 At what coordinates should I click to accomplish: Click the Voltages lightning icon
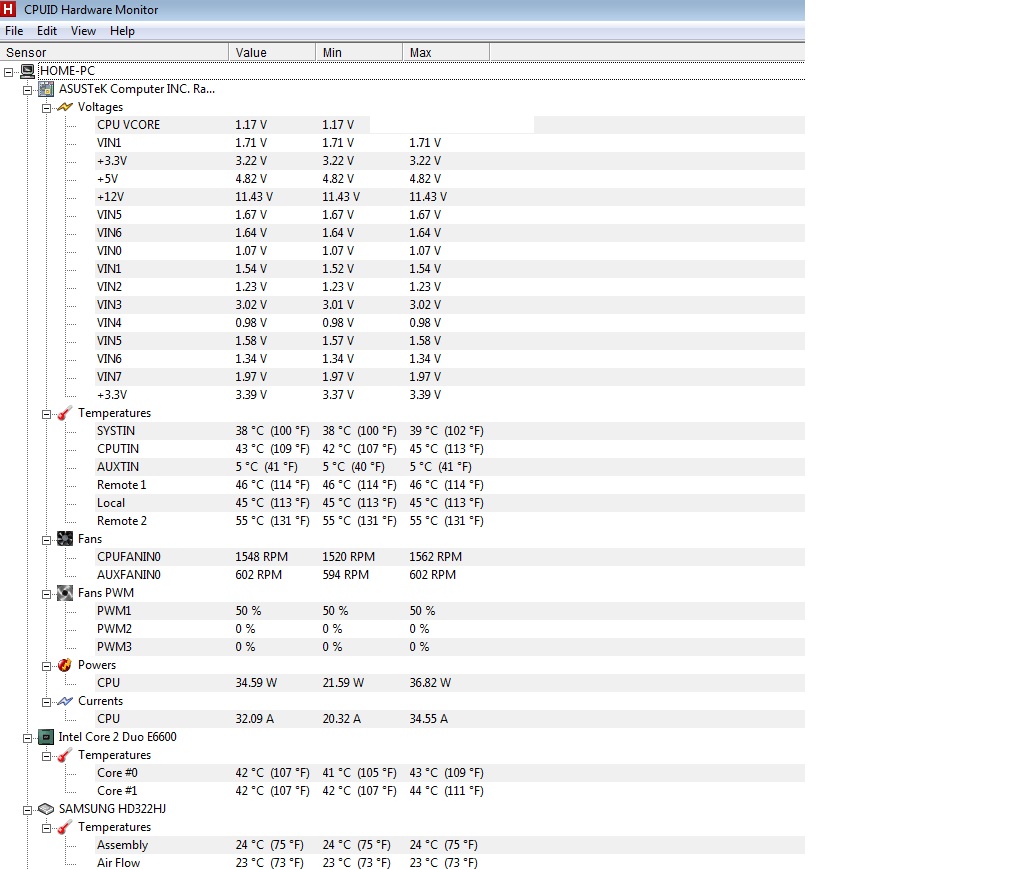click(x=65, y=107)
